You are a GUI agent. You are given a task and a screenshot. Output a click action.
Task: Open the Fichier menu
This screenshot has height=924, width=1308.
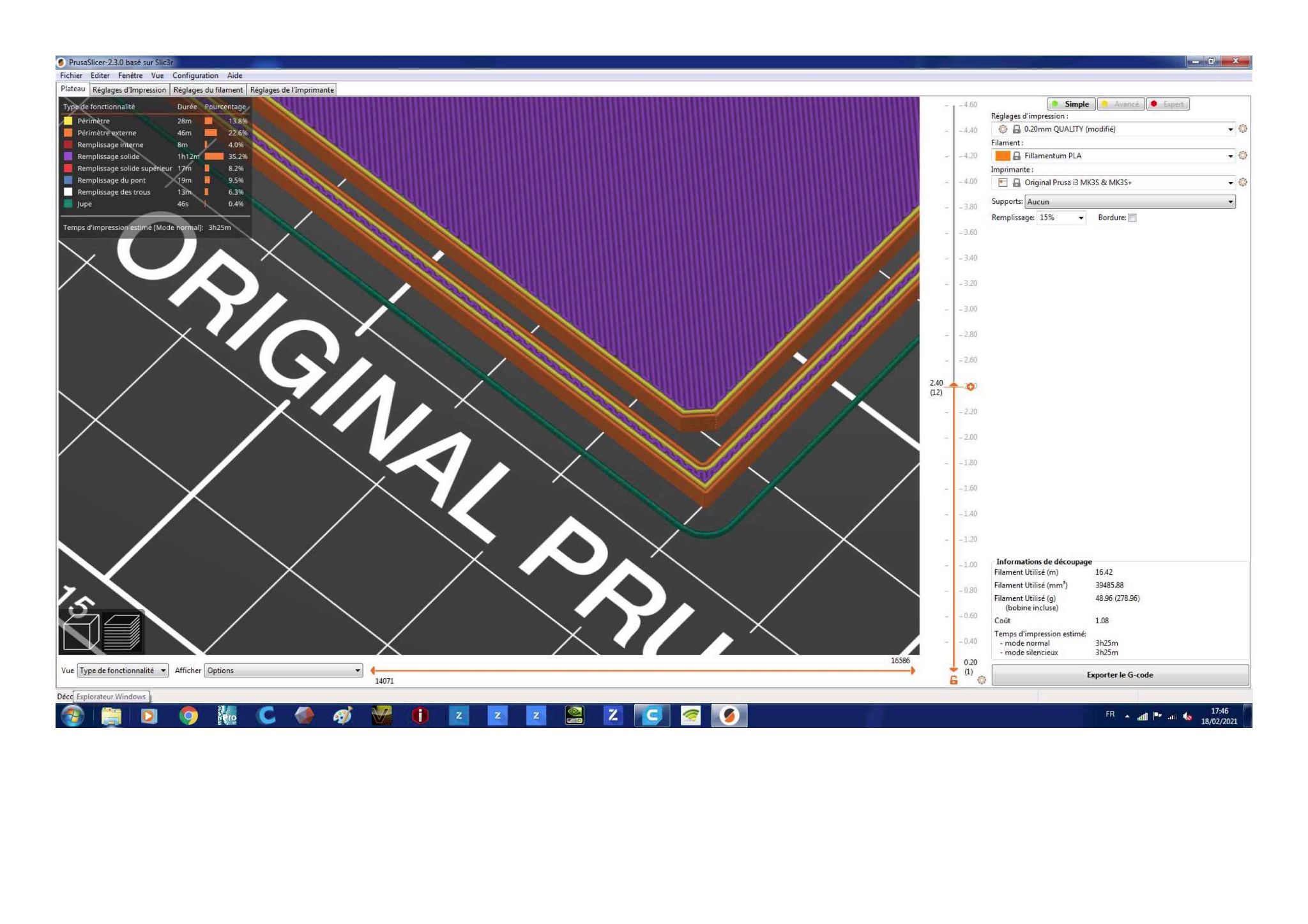click(x=71, y=75)
